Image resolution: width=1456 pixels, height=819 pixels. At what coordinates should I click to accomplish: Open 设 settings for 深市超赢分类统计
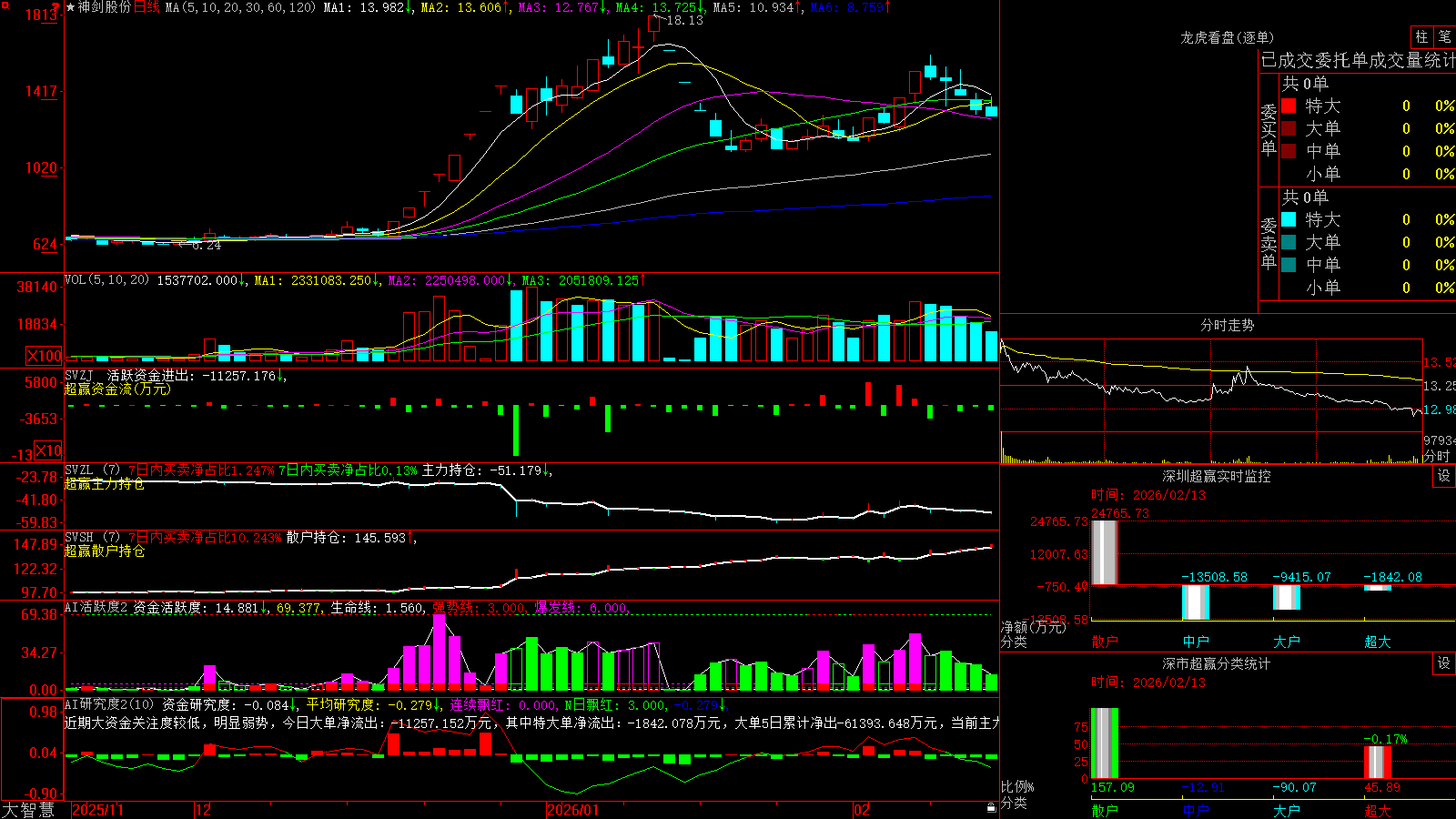pyautogui.click(x=1444, y=663)
